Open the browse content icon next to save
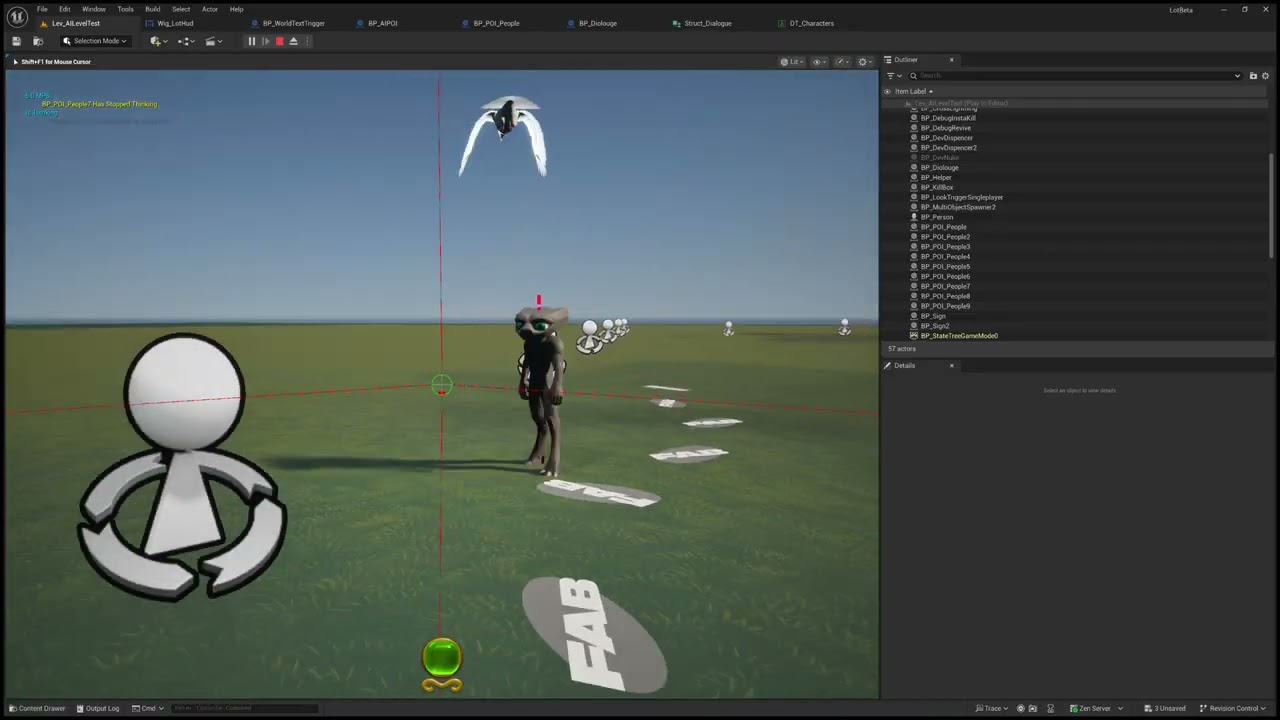Screen dimensions: 1280x720 tap(38, 41)
